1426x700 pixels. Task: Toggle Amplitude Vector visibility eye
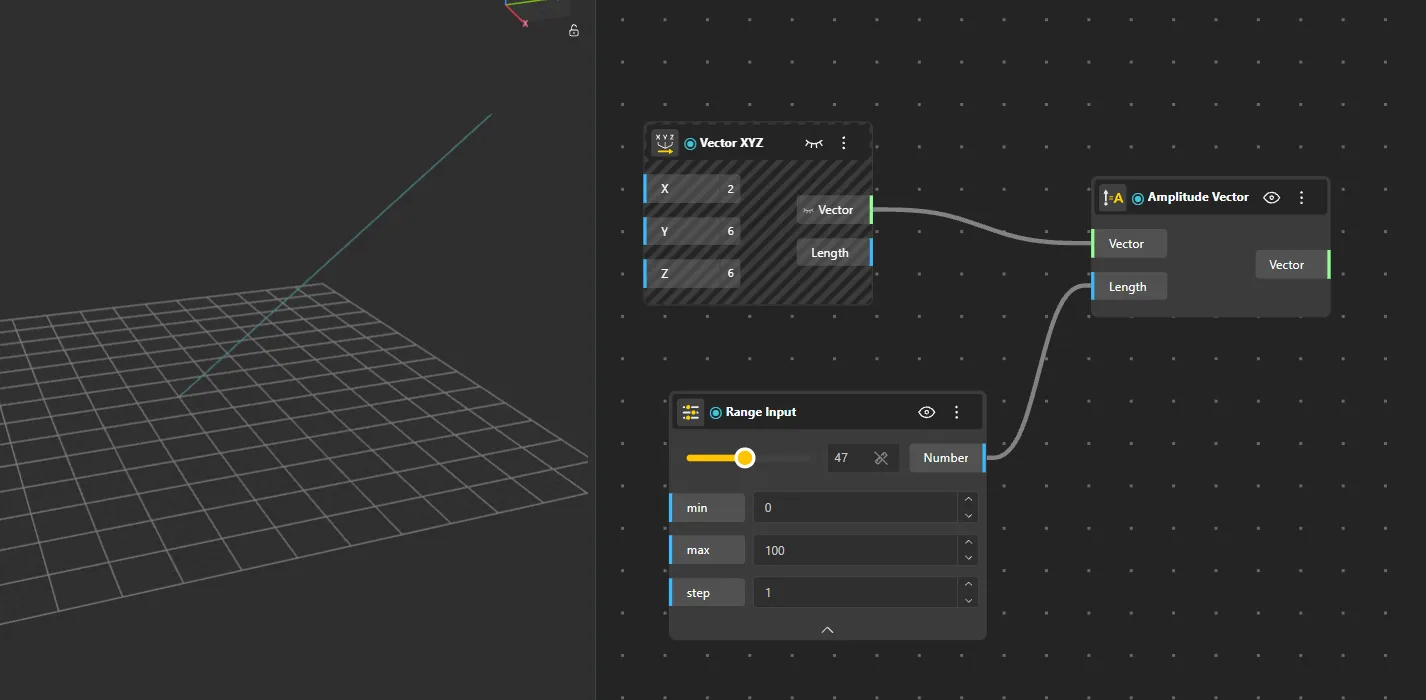pos(1272,198)
